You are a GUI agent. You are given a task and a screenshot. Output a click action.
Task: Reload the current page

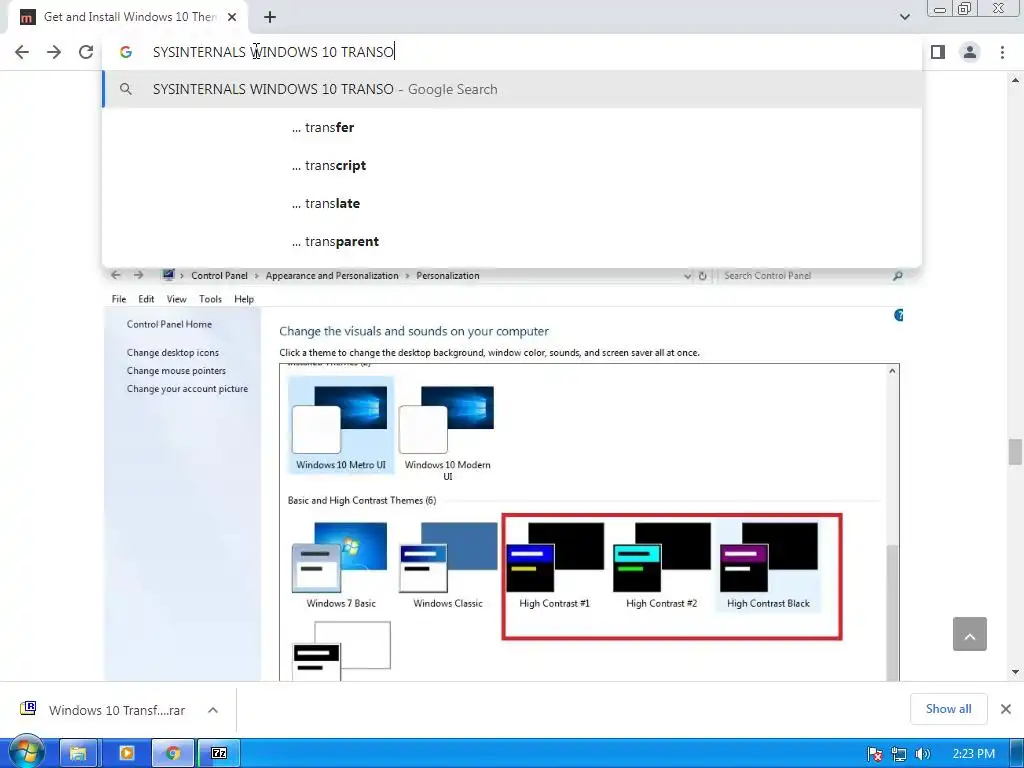coord(86,52)
